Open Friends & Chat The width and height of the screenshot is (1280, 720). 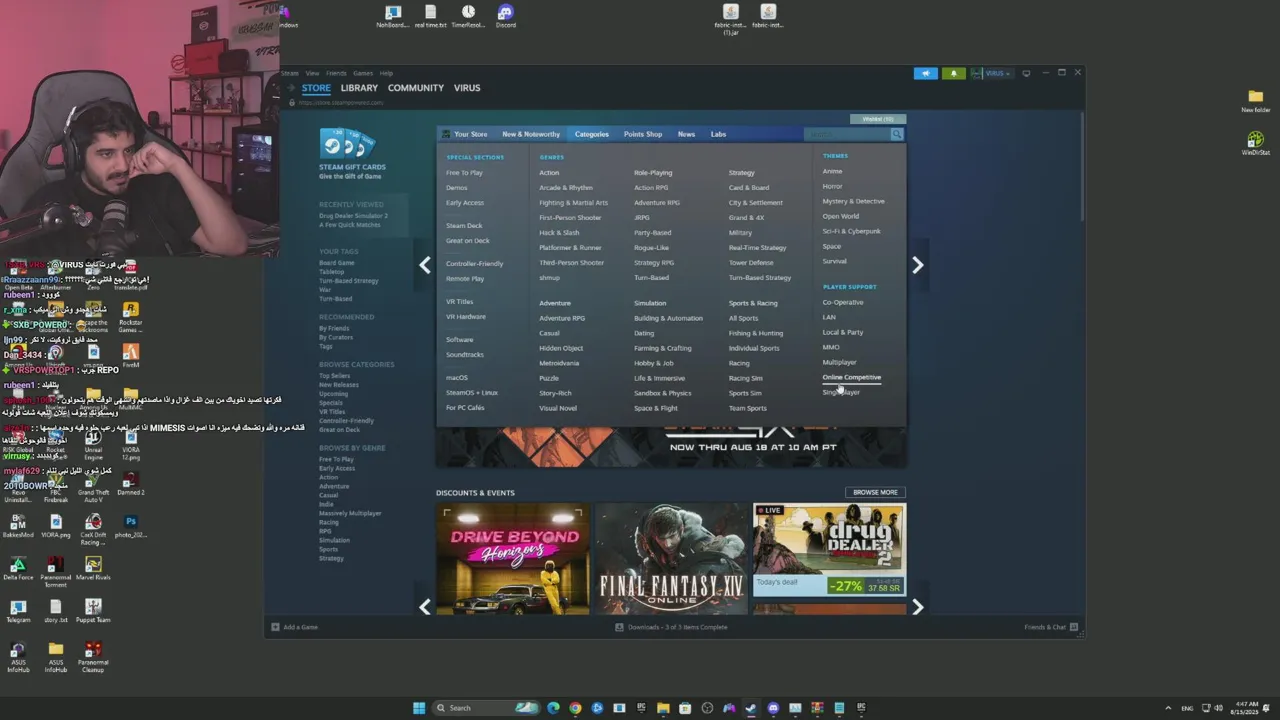coord(1051,627)
